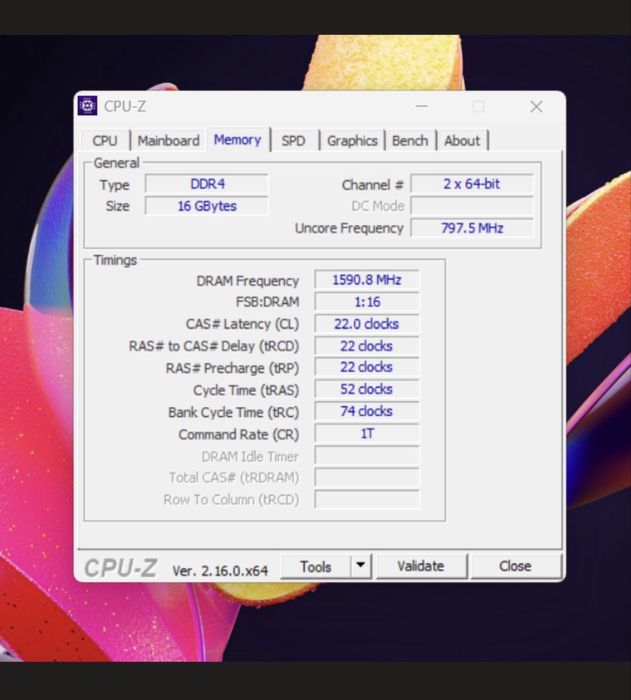Click the Close button at bottom
The image size is (631, 700).
pyautogui.click(x=515, y=566)
